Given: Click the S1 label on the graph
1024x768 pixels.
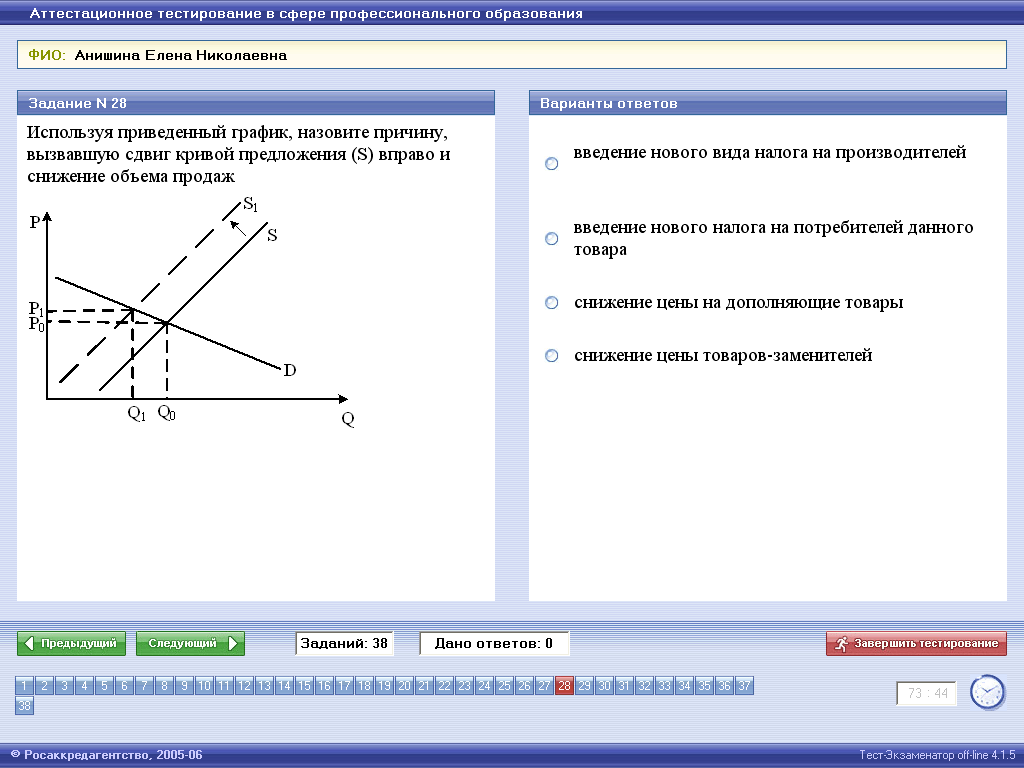Looking at the screenshot, I should coord(251,204).
